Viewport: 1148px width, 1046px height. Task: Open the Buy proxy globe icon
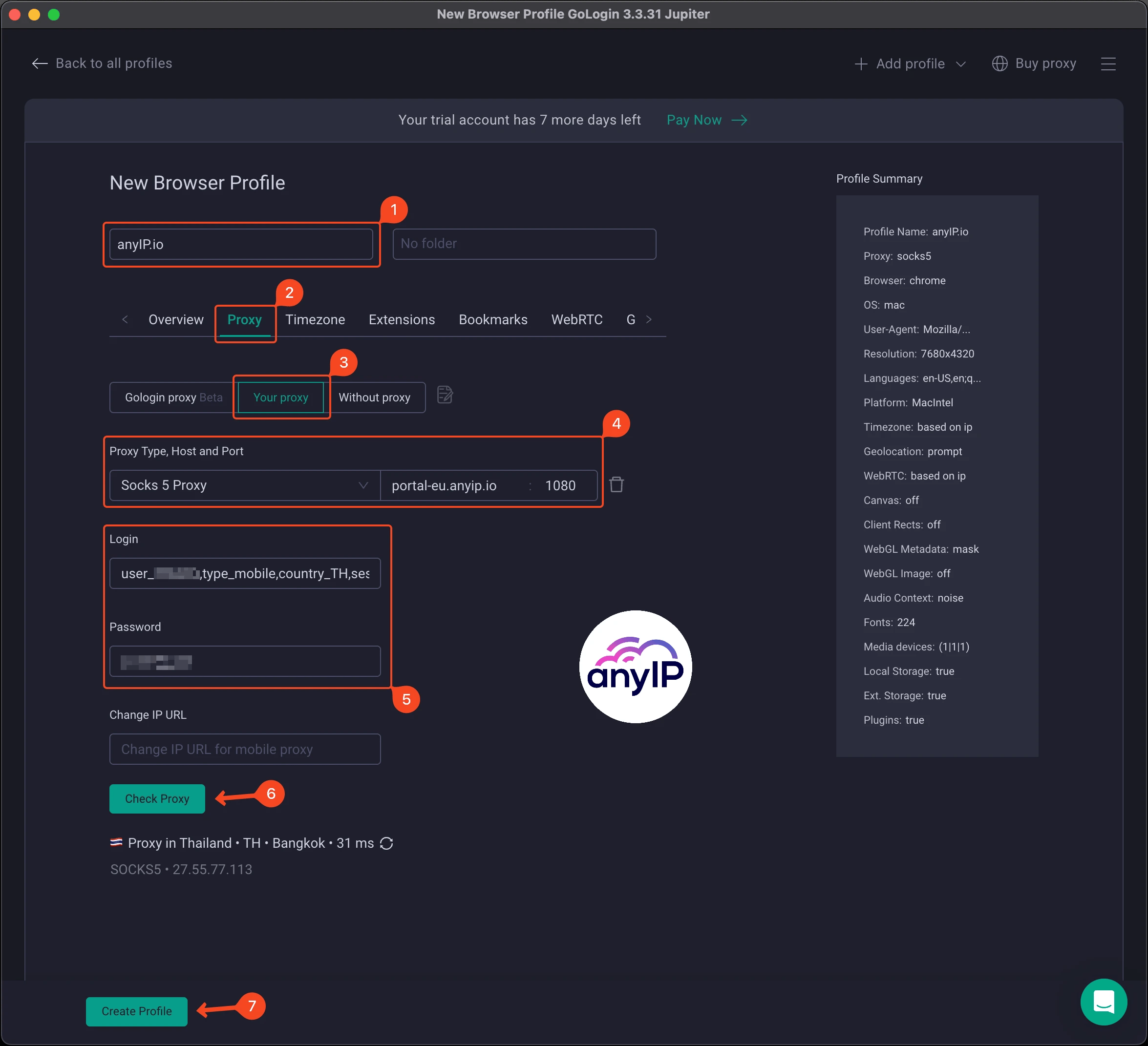click(x=1000, y=63)
